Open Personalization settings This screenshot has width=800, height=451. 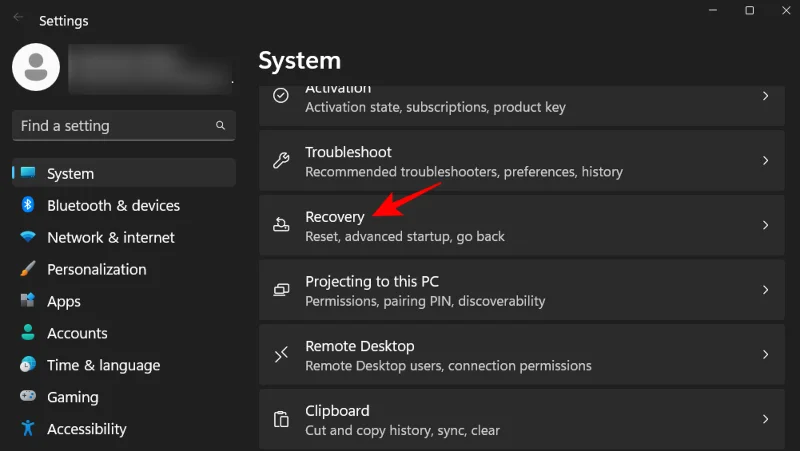[124, 269]
